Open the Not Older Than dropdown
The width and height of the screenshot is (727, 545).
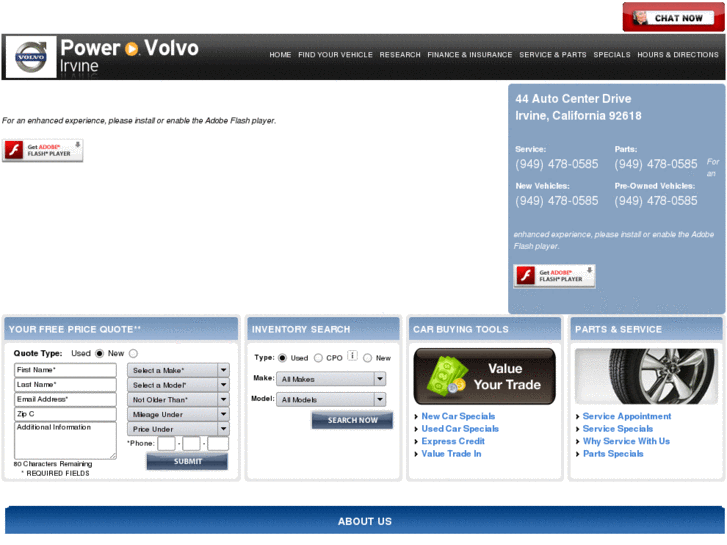click(179, 399)
